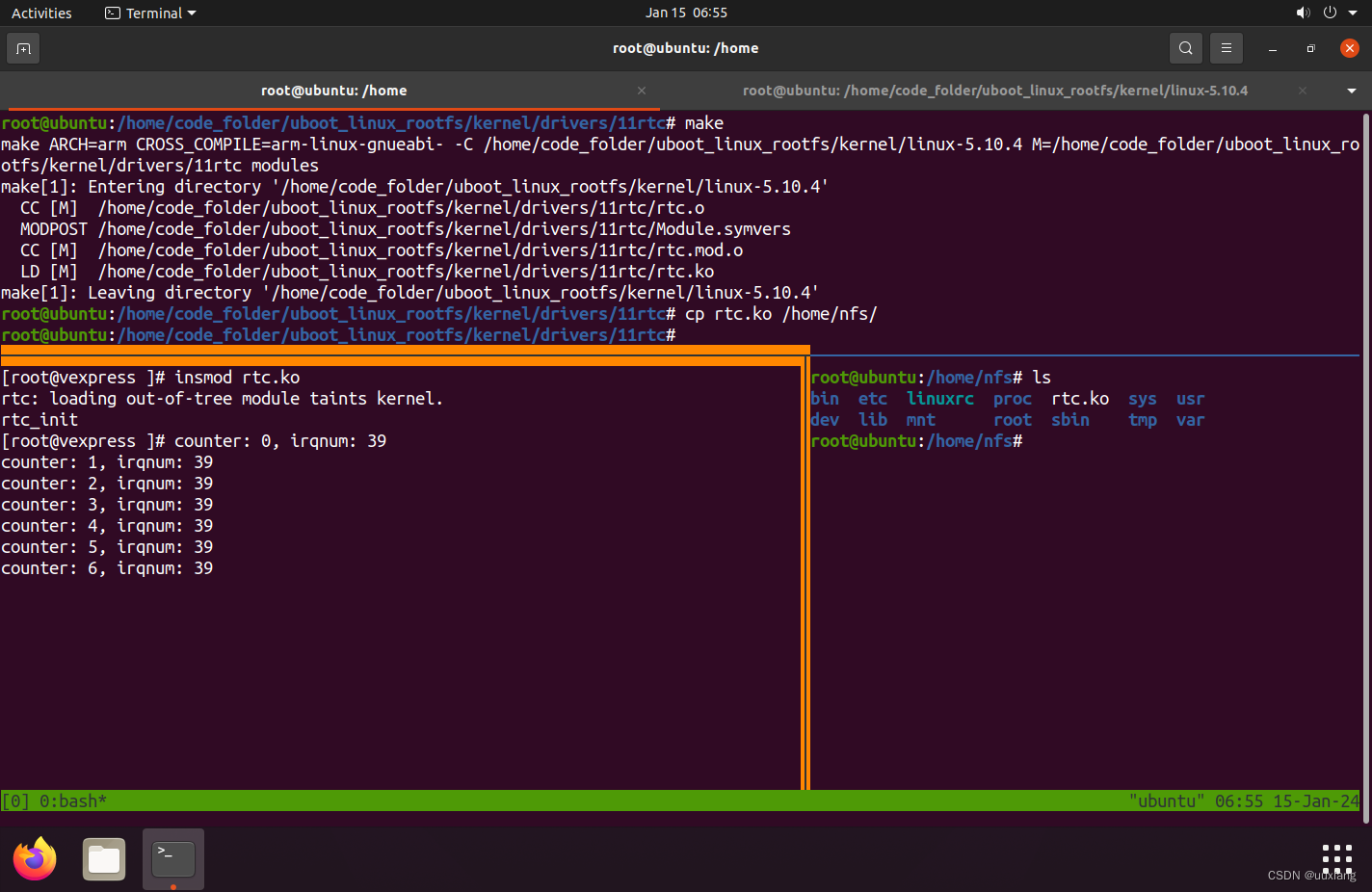The image size is (1372, 892).
Task: Switch to root@ubuntu: /home tab
Action: 333,91
